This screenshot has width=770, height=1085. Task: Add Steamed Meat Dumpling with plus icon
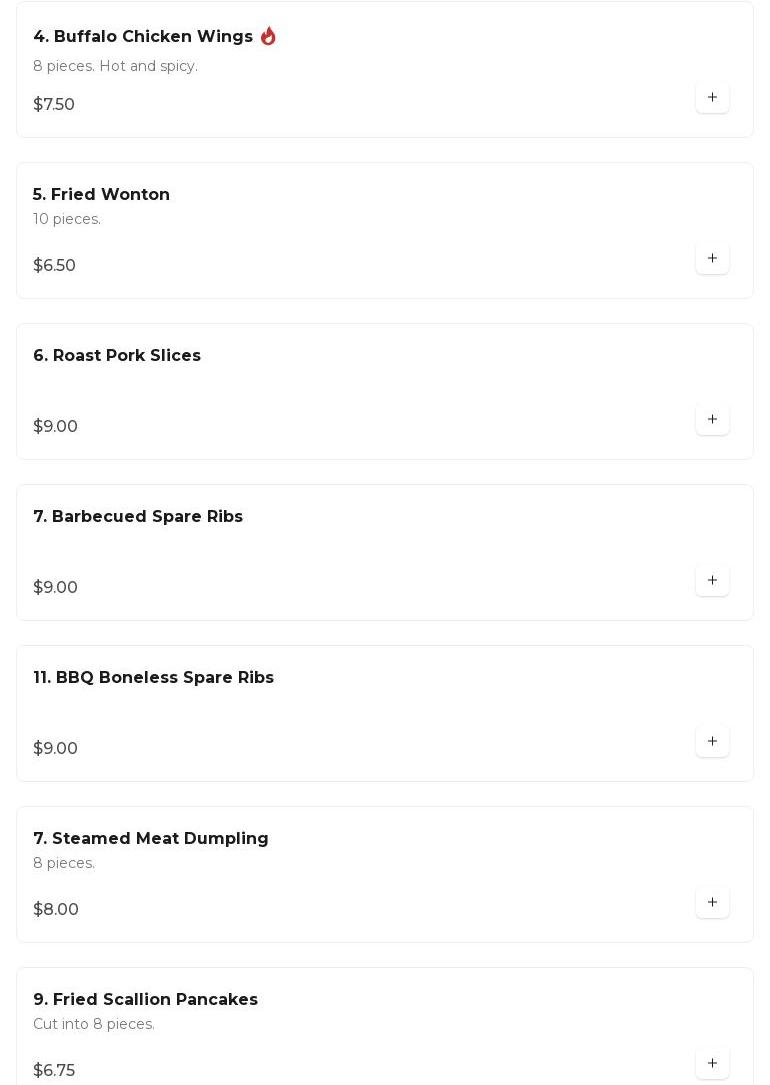[712, 902]
